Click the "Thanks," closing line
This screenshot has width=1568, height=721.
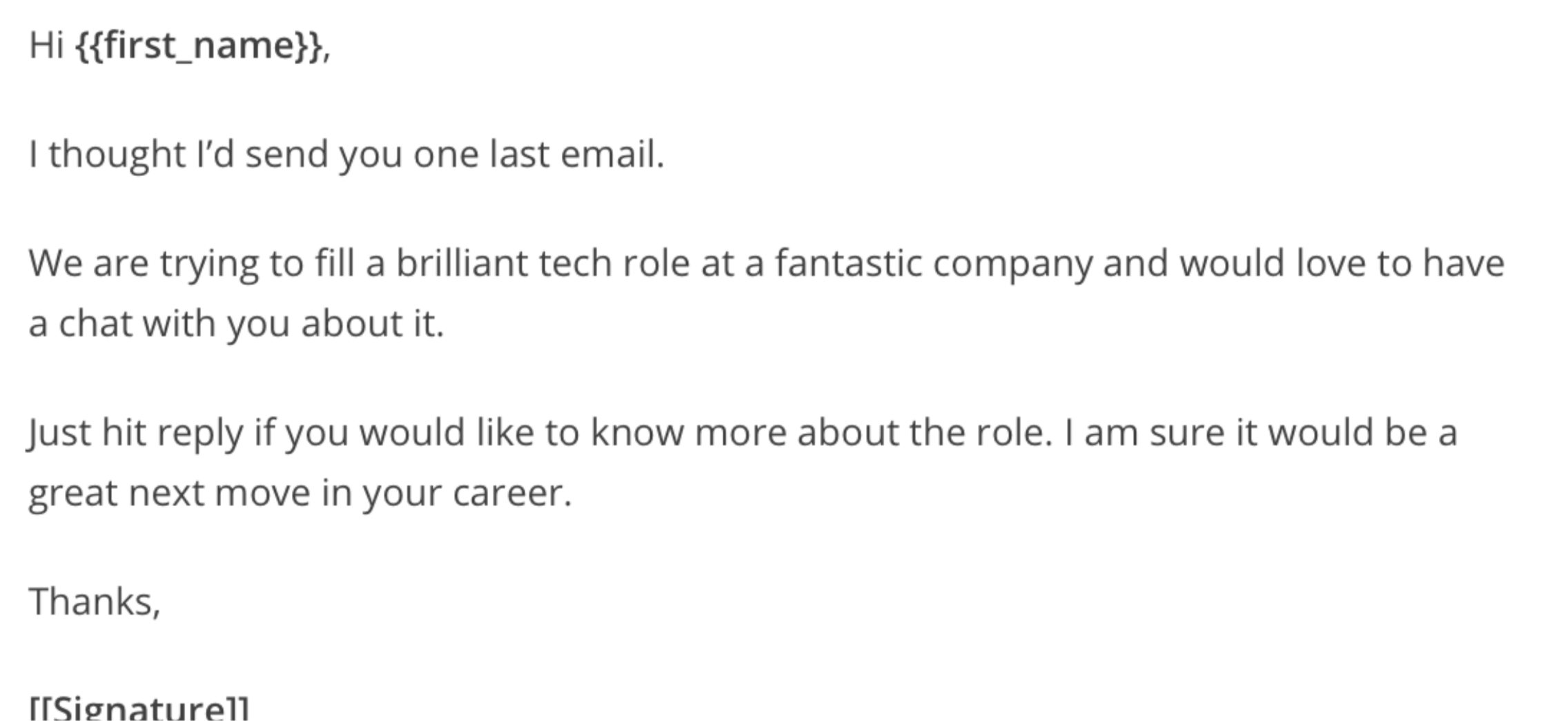[x=95, y=602]
